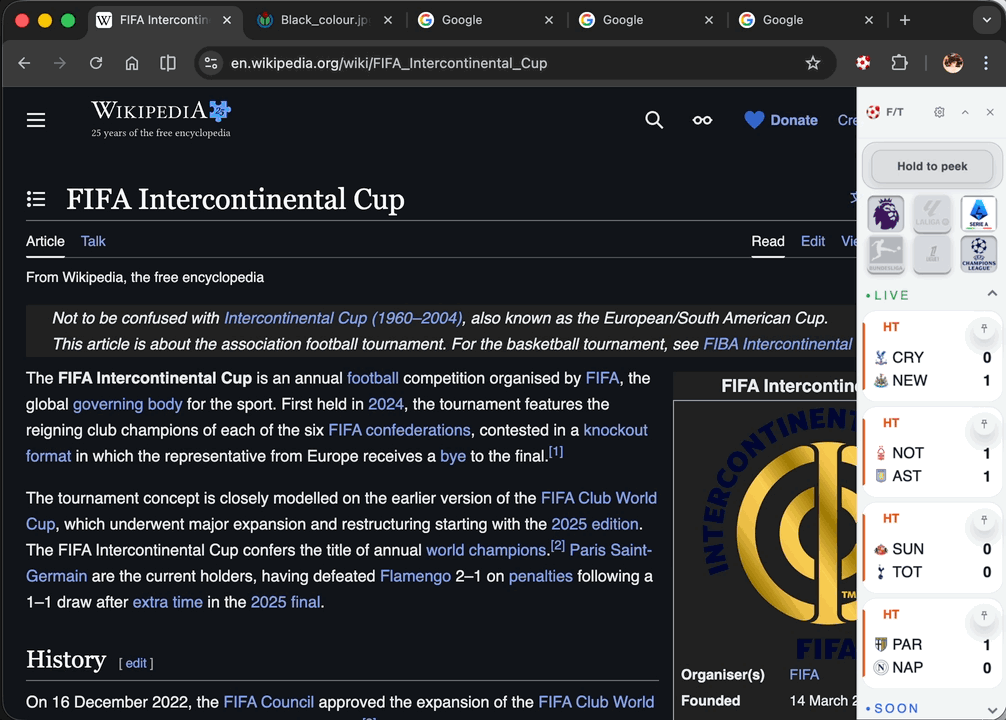Open the F/T panel settings gear

(x=939, y=112)
